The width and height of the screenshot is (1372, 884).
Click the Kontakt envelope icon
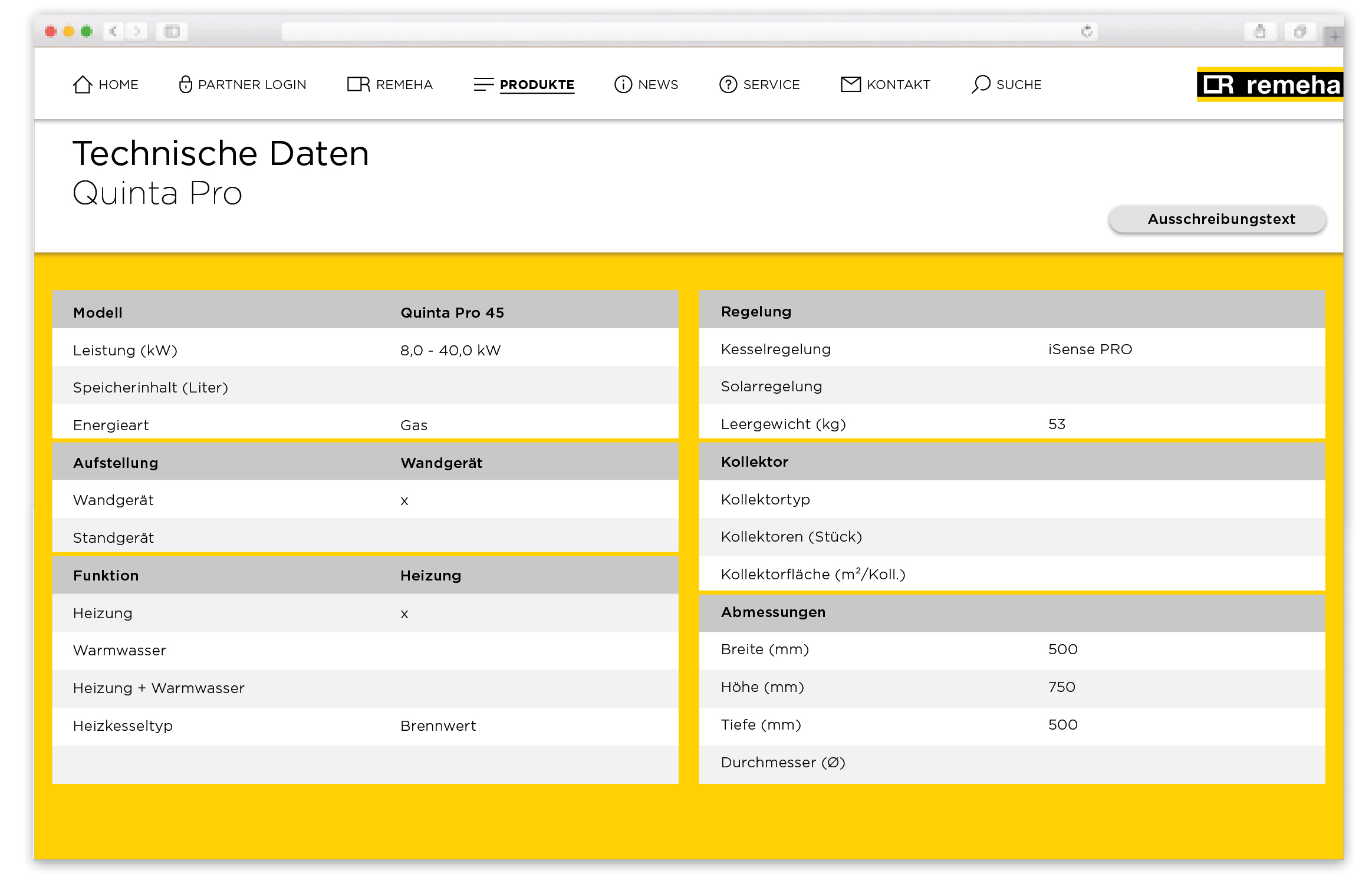click(x=851, y=84)
